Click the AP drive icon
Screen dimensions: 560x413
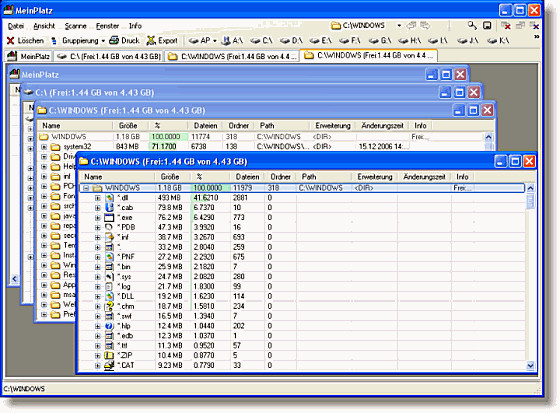(194, 41)
